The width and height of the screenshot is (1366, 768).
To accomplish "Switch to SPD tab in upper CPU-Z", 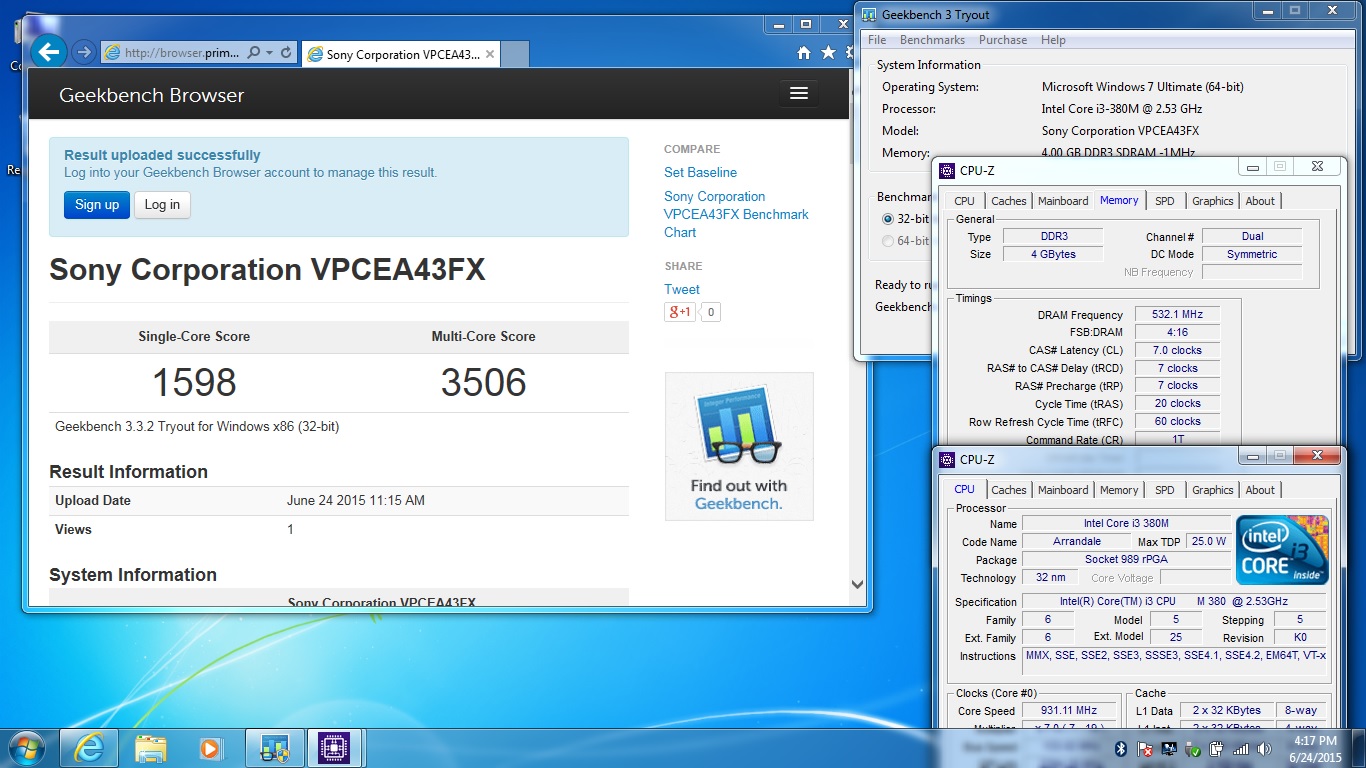I will pos(1165,201).
